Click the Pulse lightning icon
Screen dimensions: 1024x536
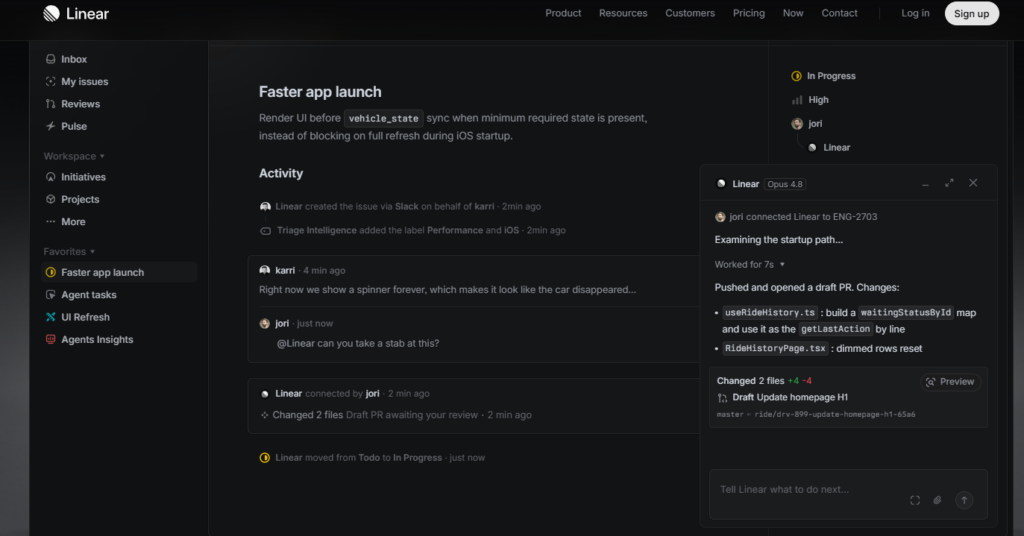point(50,125)
